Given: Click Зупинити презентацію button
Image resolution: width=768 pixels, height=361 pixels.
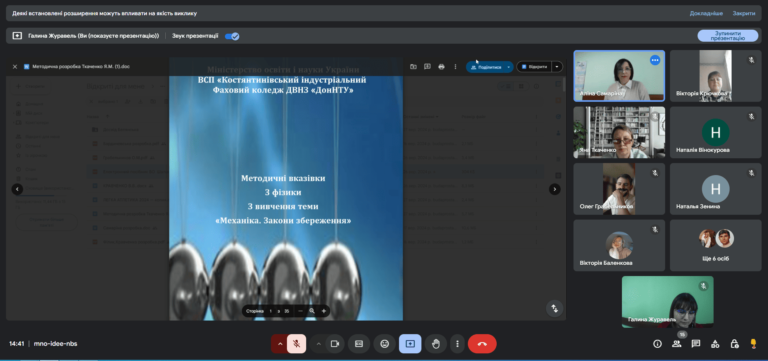Looking at the screenshot, I should [x=727, y=36].
